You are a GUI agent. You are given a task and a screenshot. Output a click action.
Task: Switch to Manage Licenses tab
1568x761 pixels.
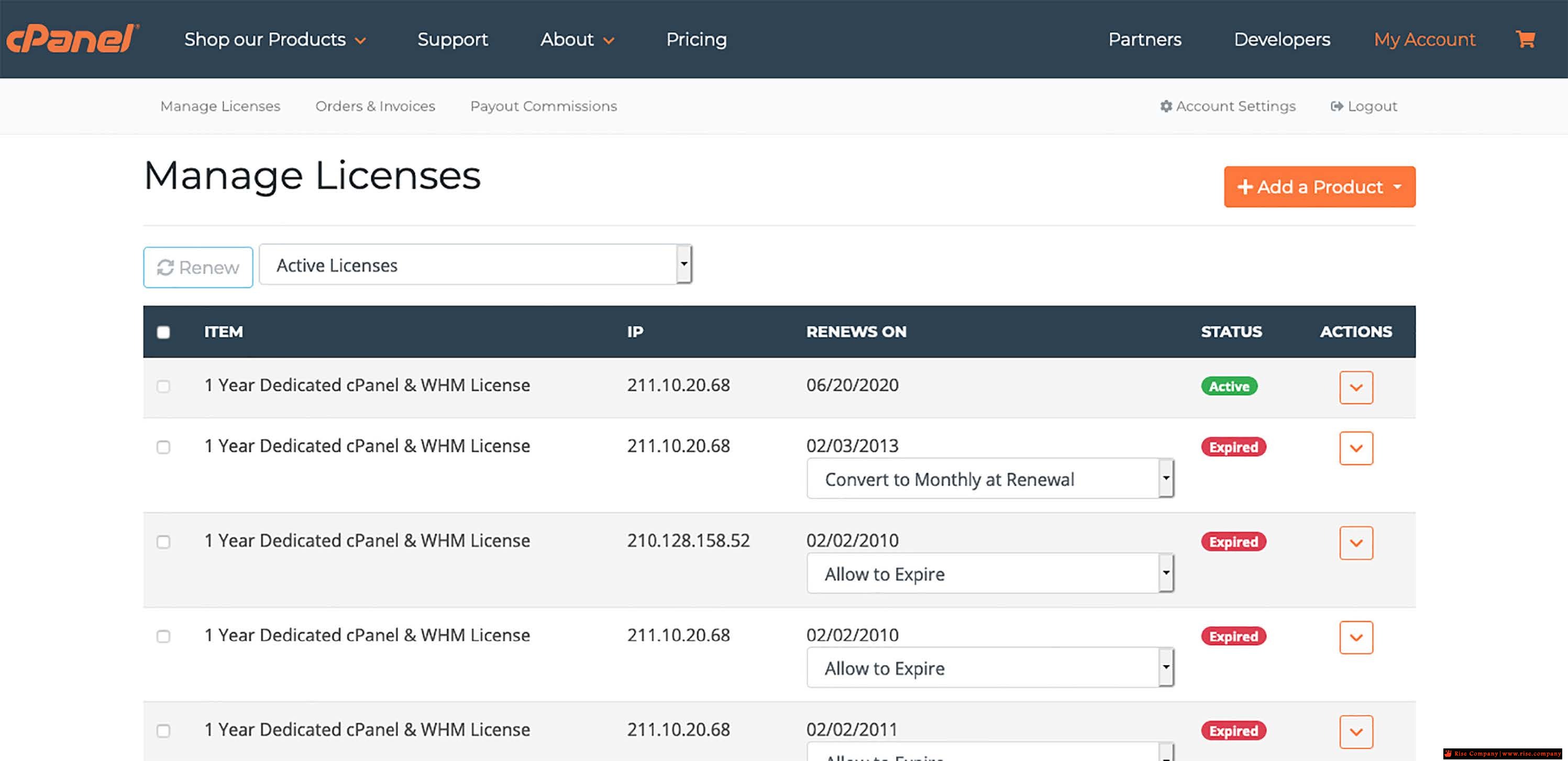pyautogui.click(x=220, y=106)
